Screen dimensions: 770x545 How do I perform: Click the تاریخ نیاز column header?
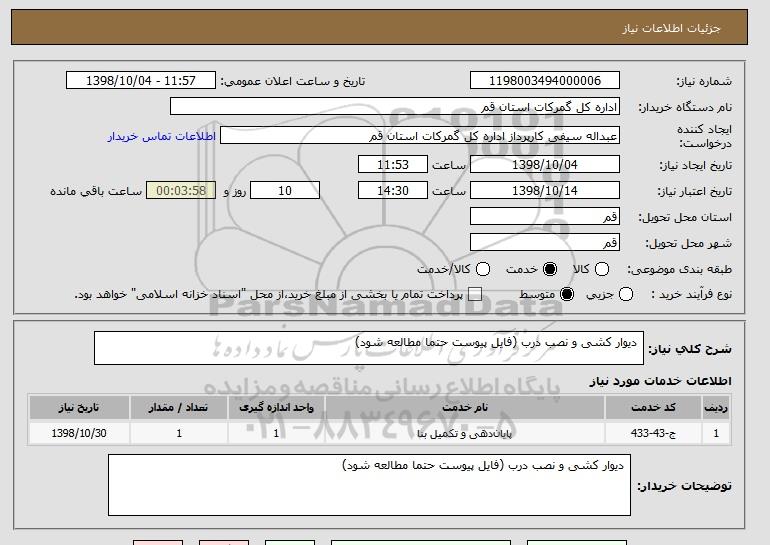click(x=79, y=408)
